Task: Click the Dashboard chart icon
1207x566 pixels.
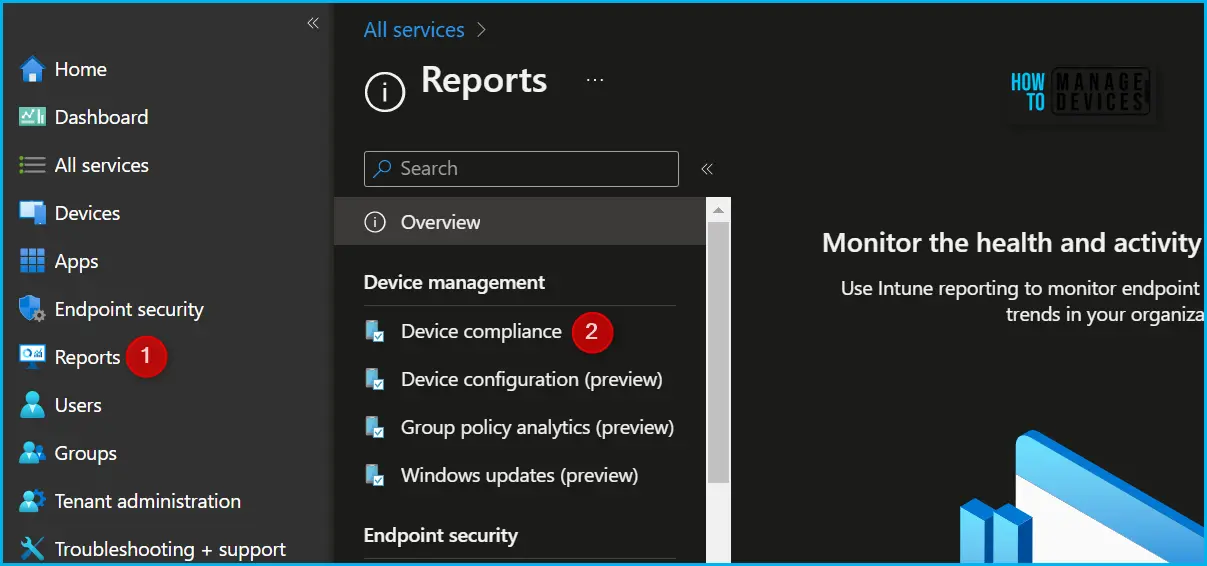Action: tap(32, 117)
